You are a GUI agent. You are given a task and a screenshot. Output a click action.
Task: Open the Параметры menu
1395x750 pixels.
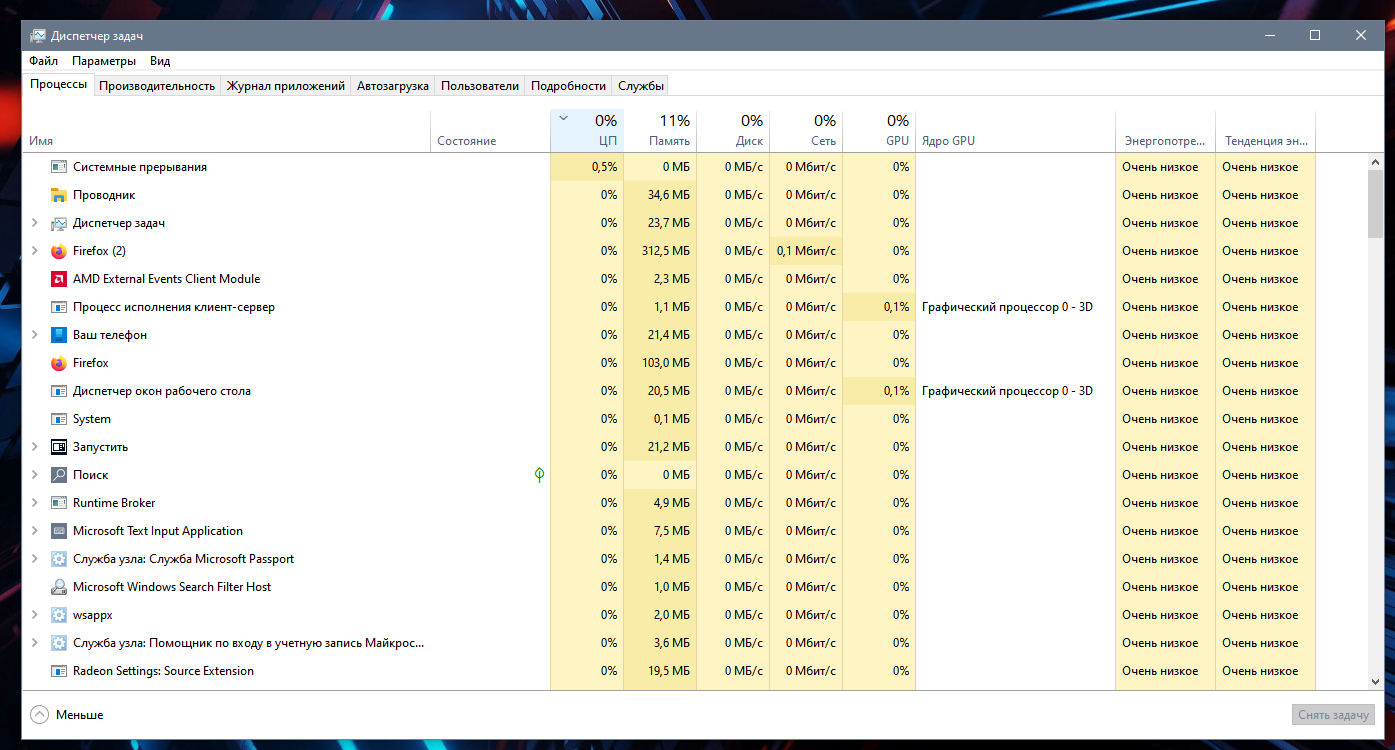[104, 61]
